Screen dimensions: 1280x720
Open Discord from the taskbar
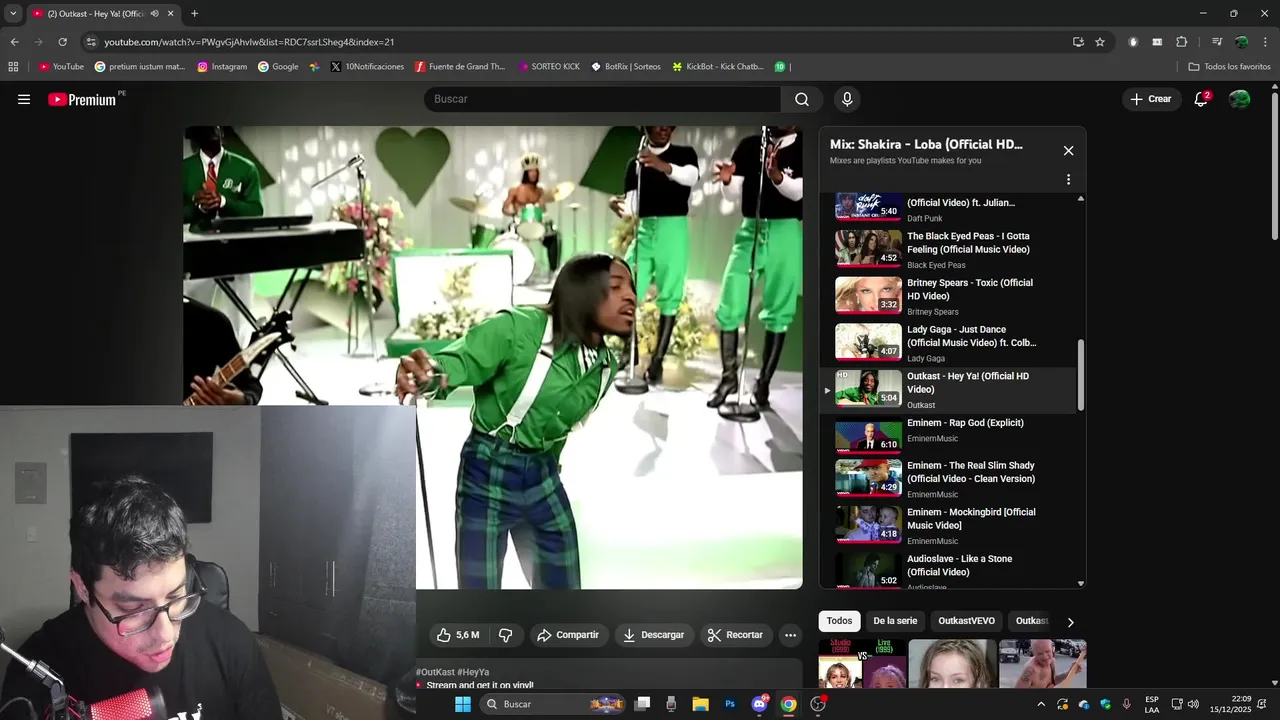[x=759, y=704]
